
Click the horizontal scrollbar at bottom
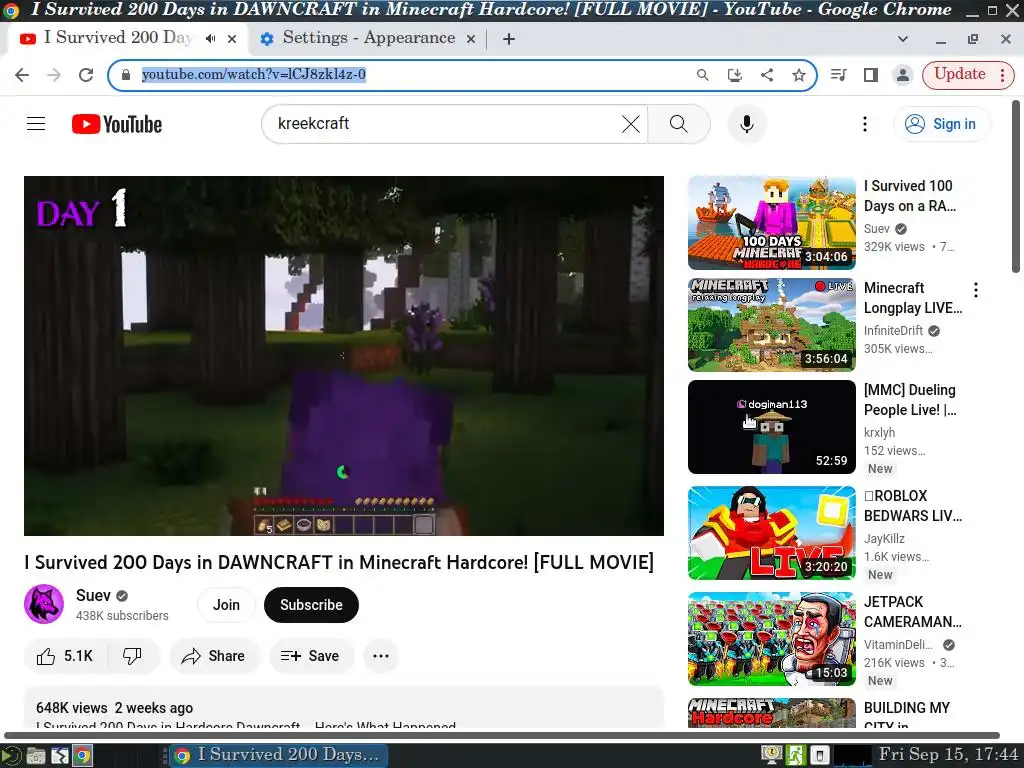click(502, 735)
